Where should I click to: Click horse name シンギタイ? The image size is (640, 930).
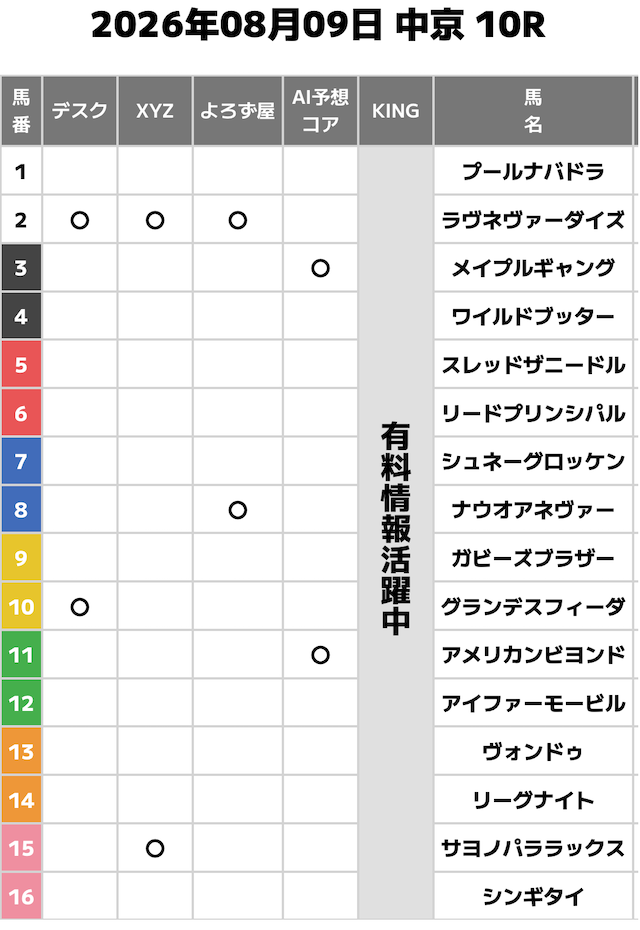tap(533, 896)
